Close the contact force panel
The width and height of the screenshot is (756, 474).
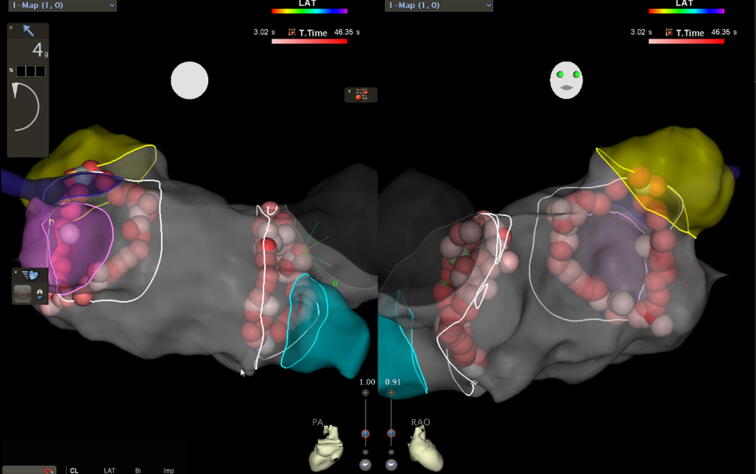[11, 27]
